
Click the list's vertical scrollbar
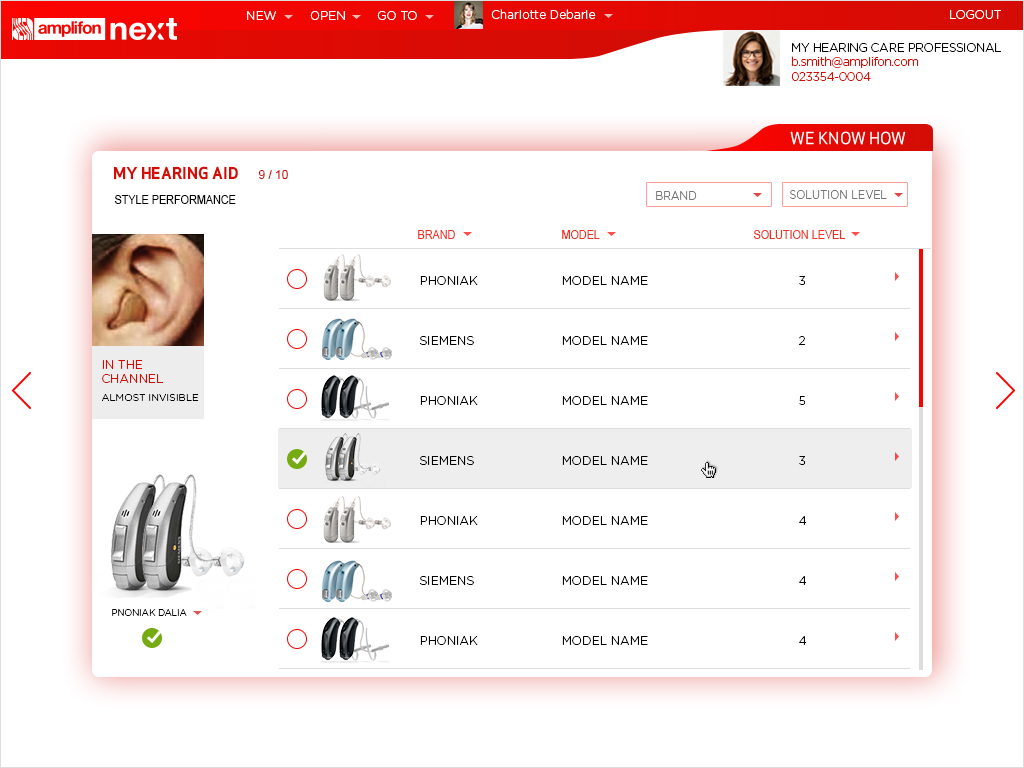pos(921,458)
